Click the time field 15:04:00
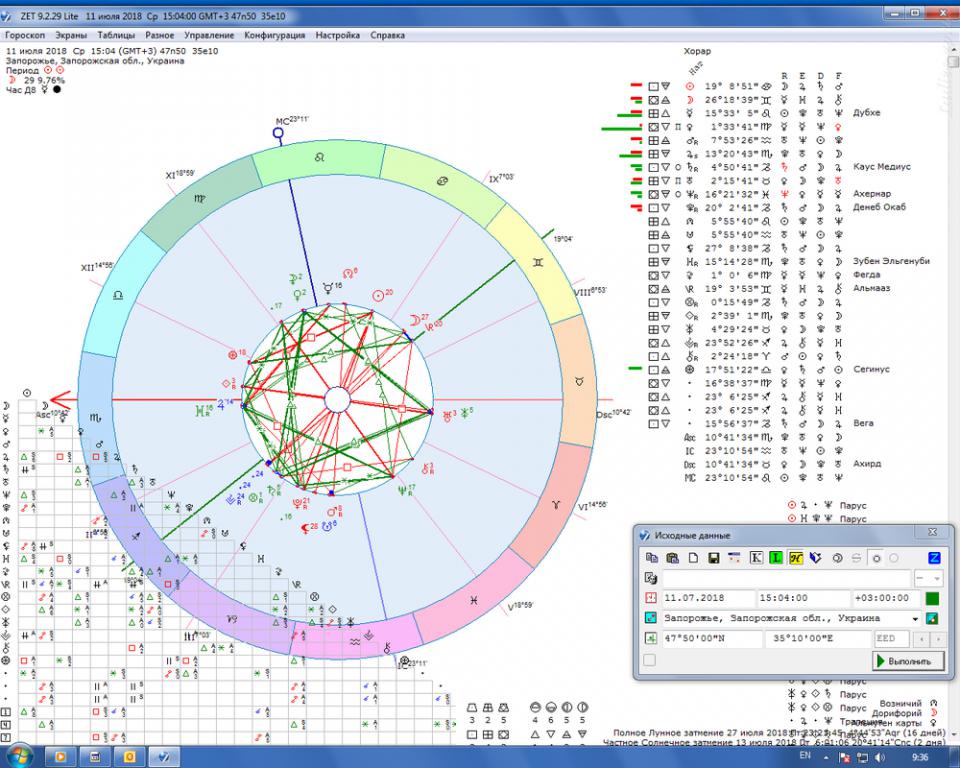 coord(803,598)
